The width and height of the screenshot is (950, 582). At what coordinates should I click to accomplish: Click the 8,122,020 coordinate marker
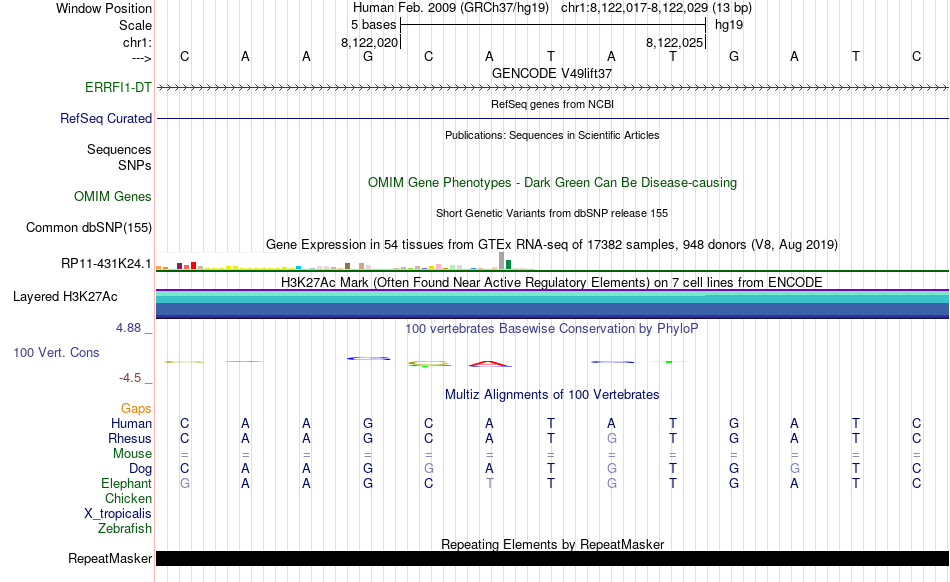click(x=370, y=42)
